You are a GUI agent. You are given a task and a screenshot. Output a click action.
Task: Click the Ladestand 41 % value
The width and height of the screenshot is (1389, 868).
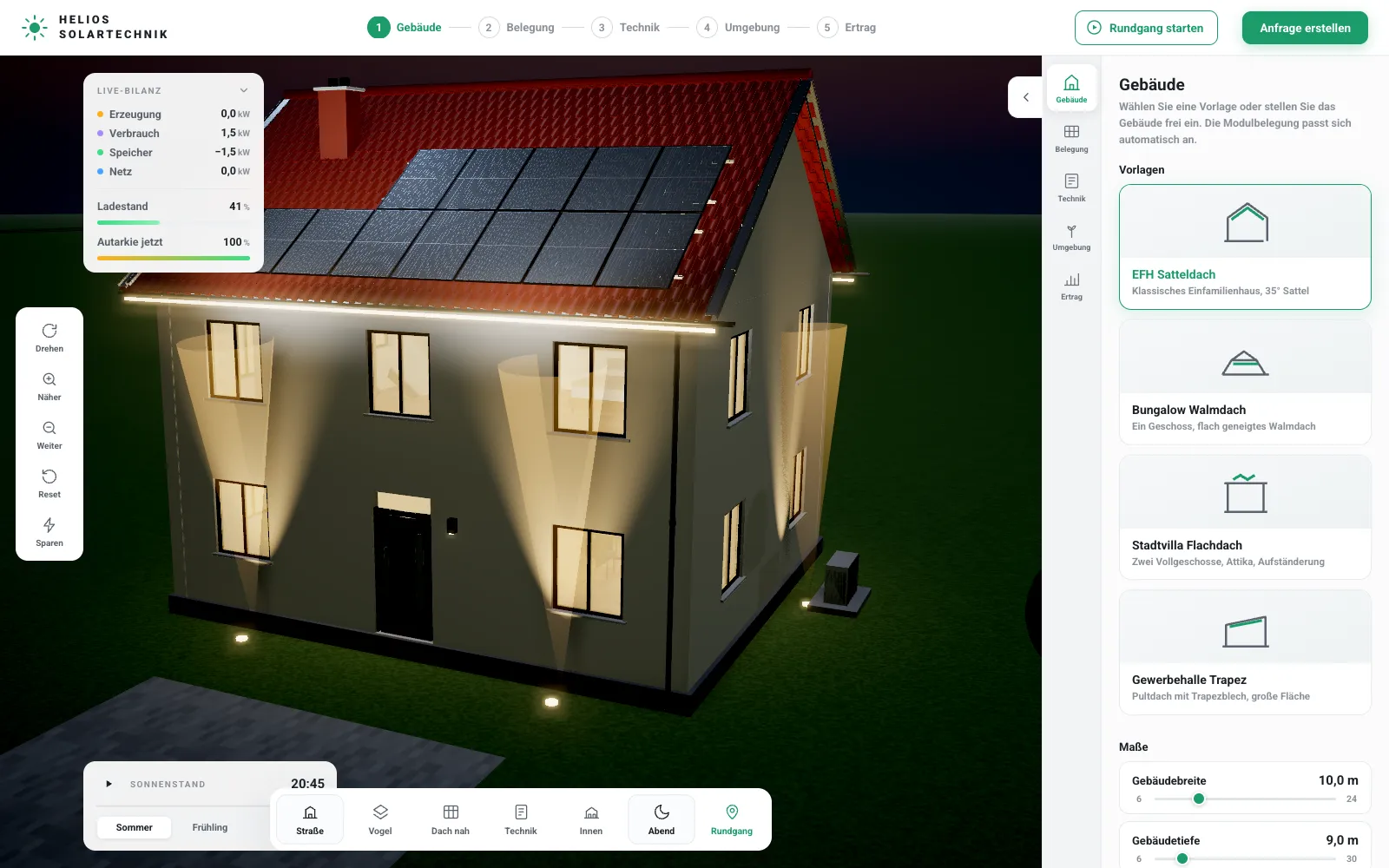point(240,207)
